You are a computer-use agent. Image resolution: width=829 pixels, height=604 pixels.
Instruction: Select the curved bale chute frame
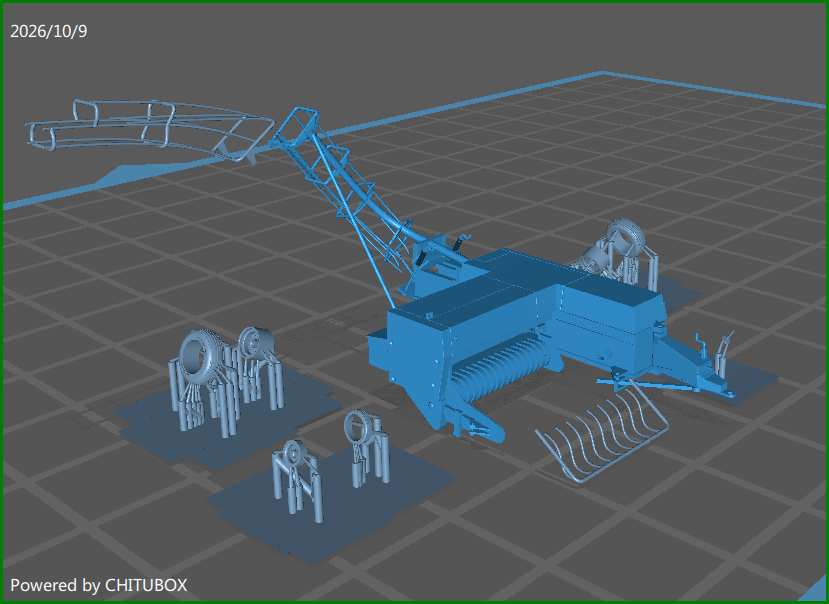click(151, 128)
